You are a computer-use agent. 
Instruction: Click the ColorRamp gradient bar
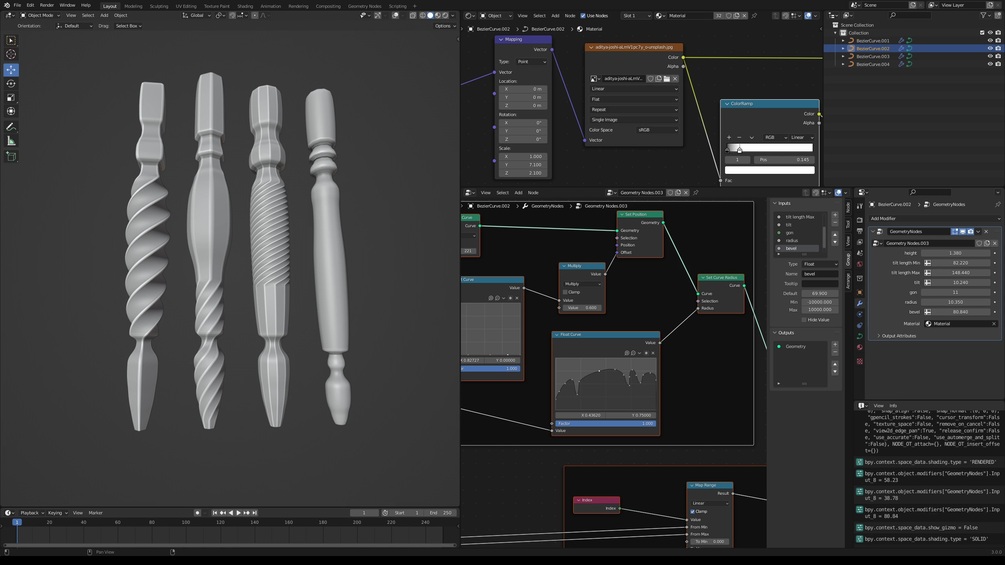pyautogui.click(x=770, y=148)
